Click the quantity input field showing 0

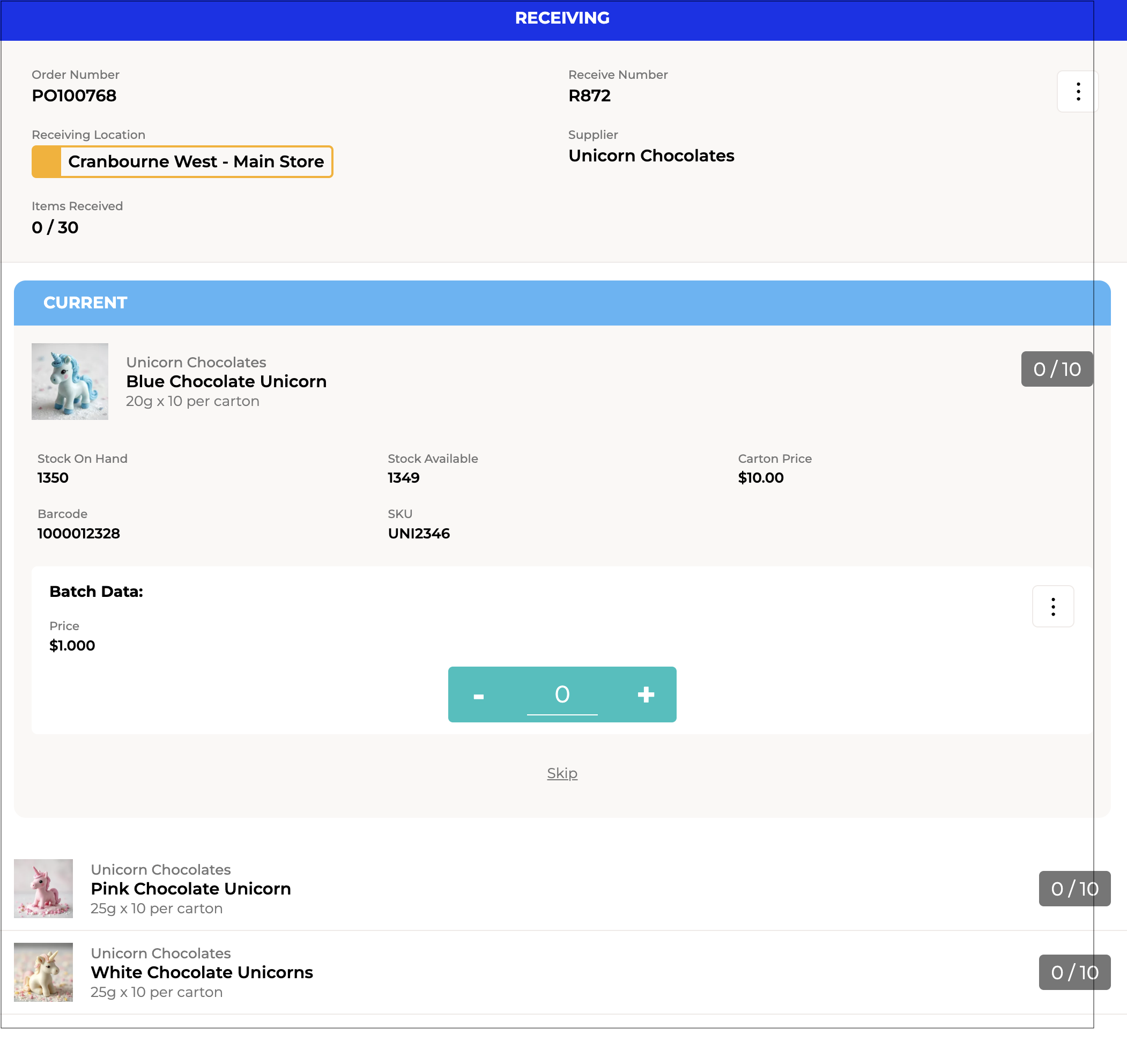[562, 694]
